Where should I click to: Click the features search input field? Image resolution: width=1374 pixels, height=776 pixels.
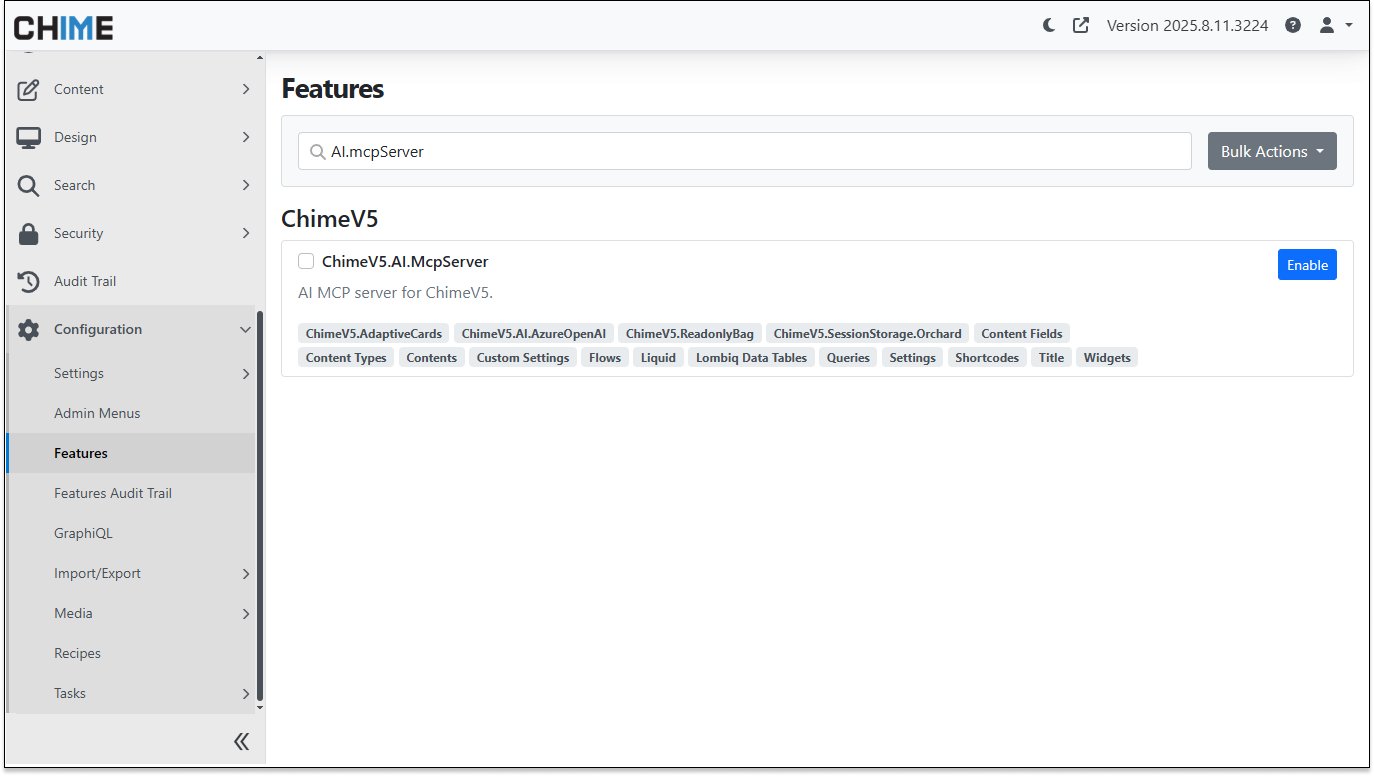coord(745,151)
